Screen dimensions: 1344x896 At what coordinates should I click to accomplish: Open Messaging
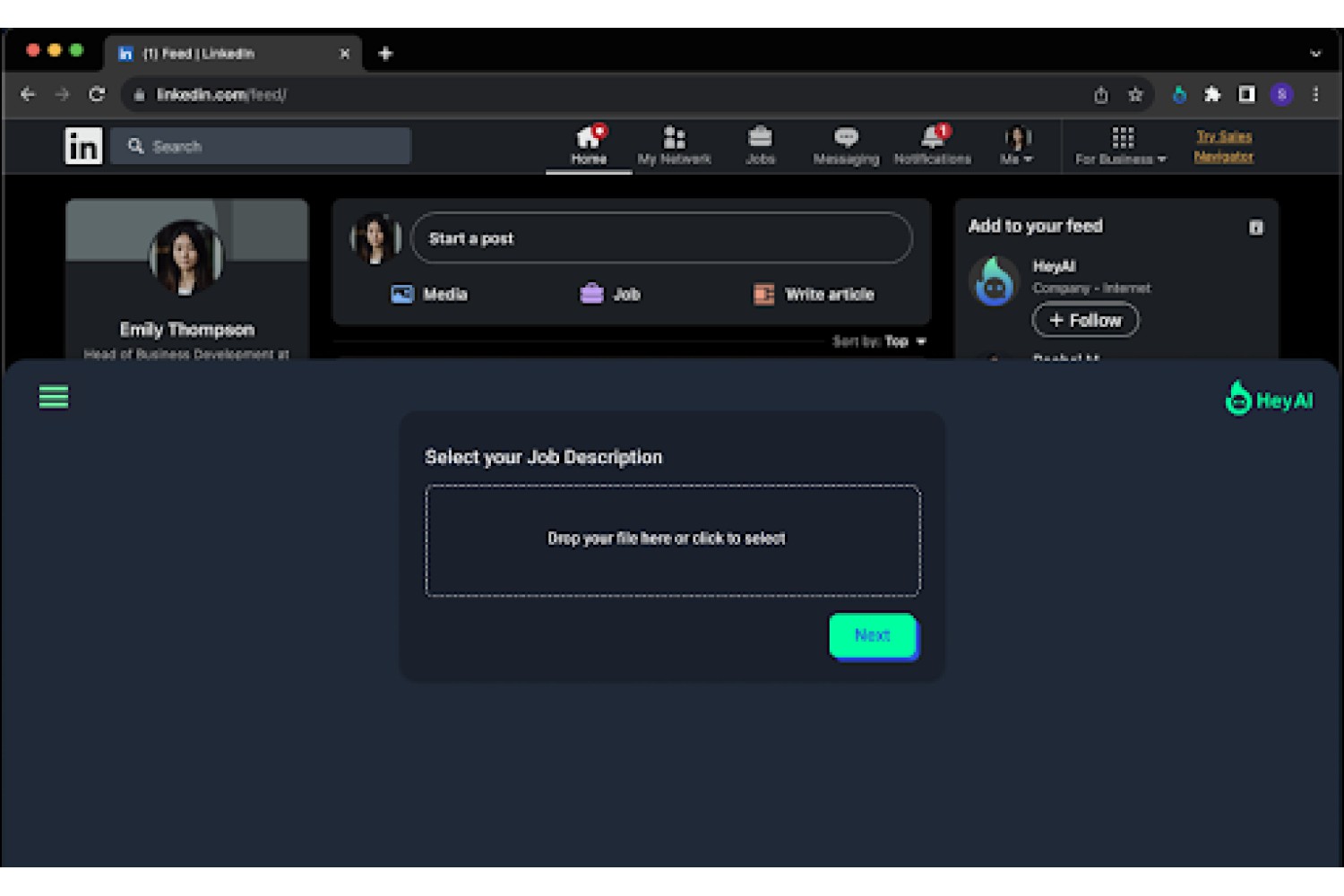[846, 146]
